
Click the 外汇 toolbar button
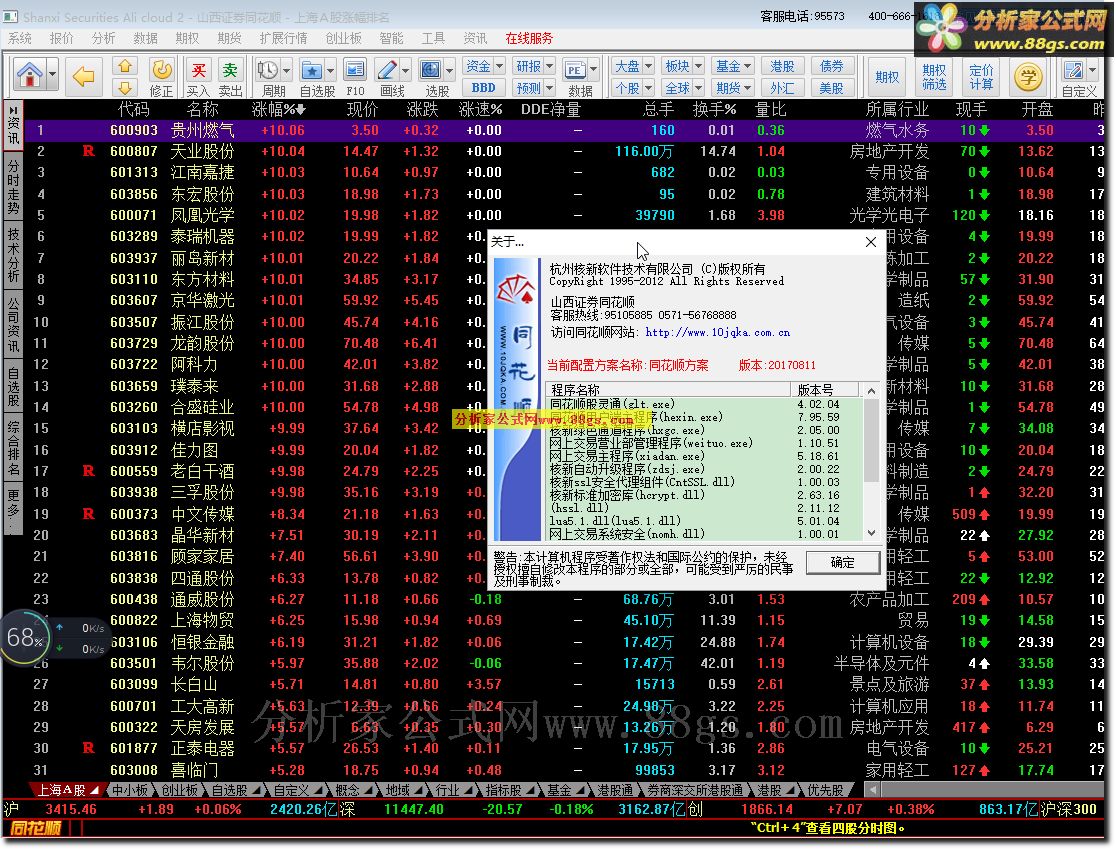click(x=782, y=88)
